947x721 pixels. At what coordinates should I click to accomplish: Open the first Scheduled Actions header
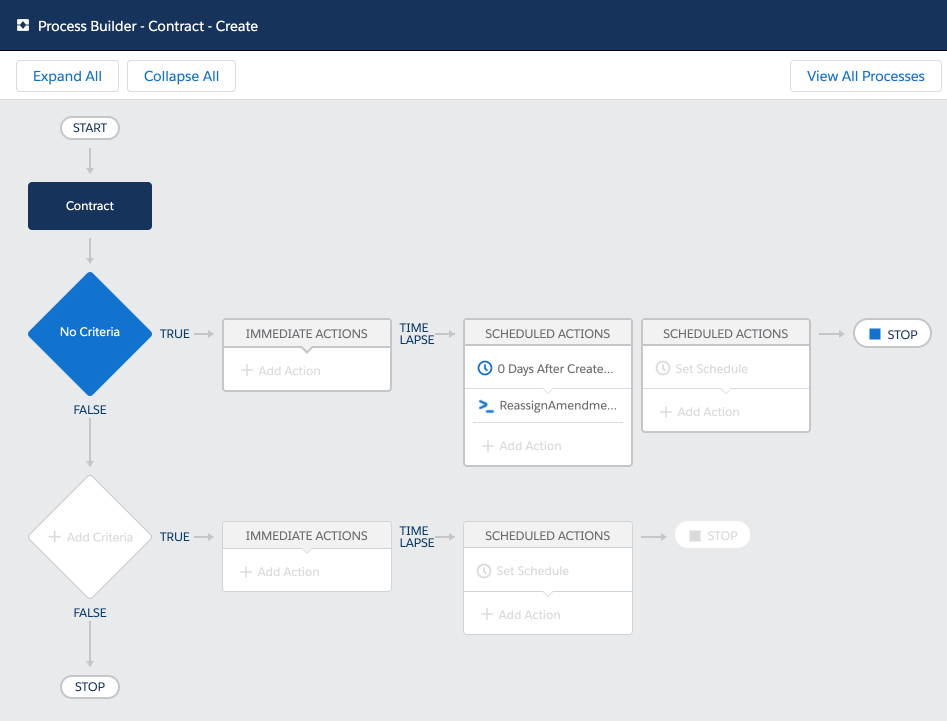[x=548, y=333]
